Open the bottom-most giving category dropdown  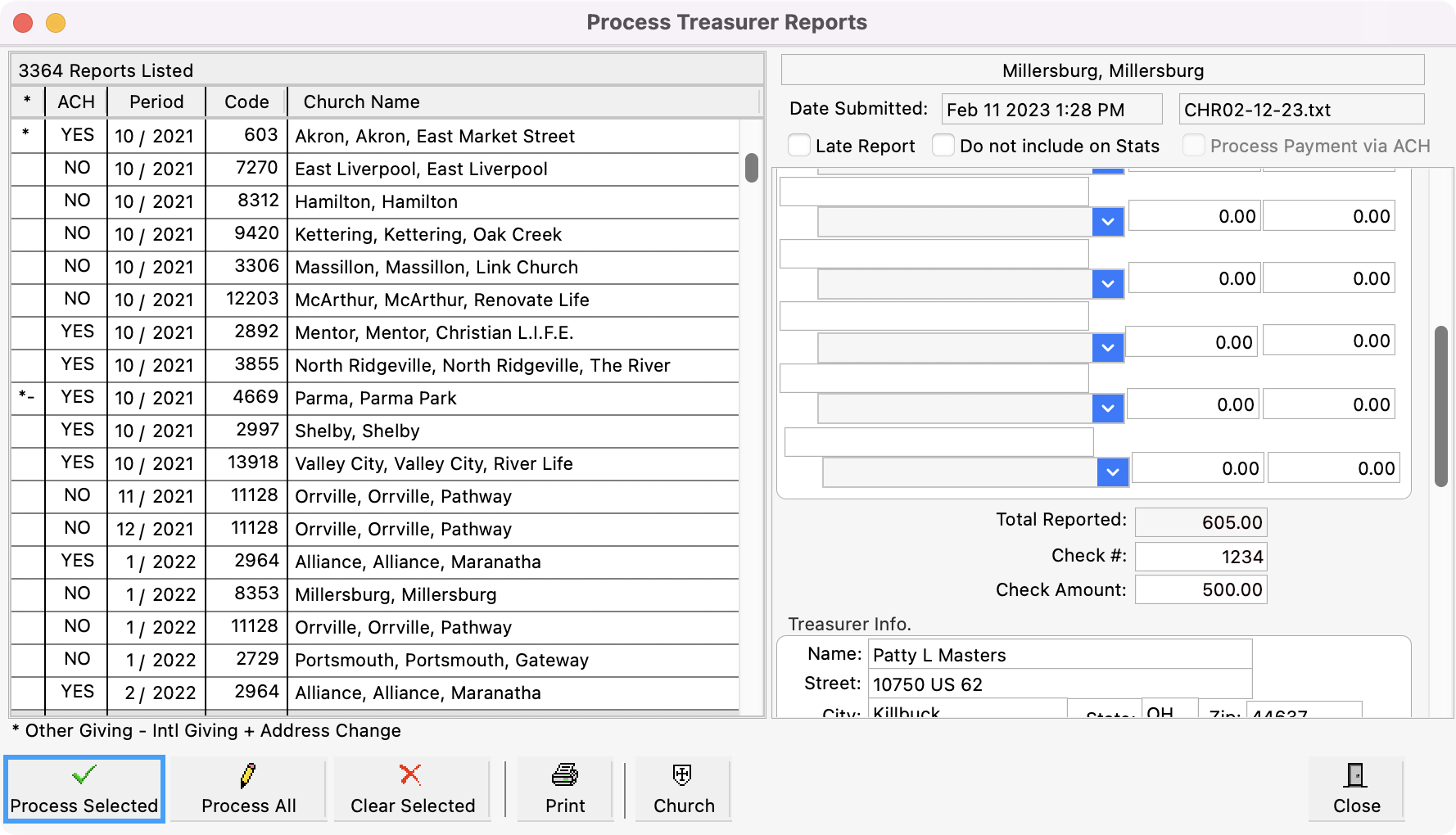point(1111,471)
